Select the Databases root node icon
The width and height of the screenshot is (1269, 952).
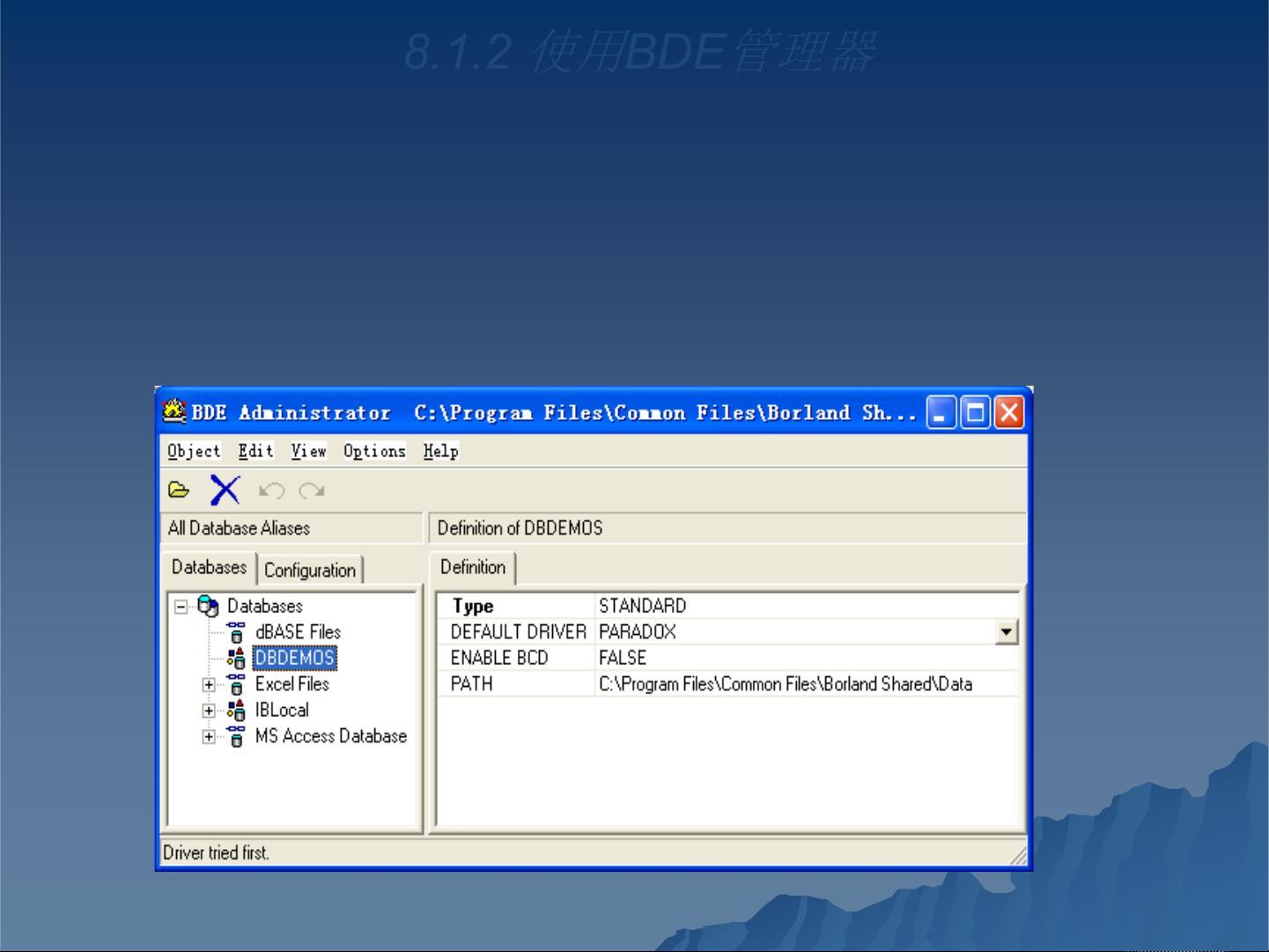coord(208,606)
